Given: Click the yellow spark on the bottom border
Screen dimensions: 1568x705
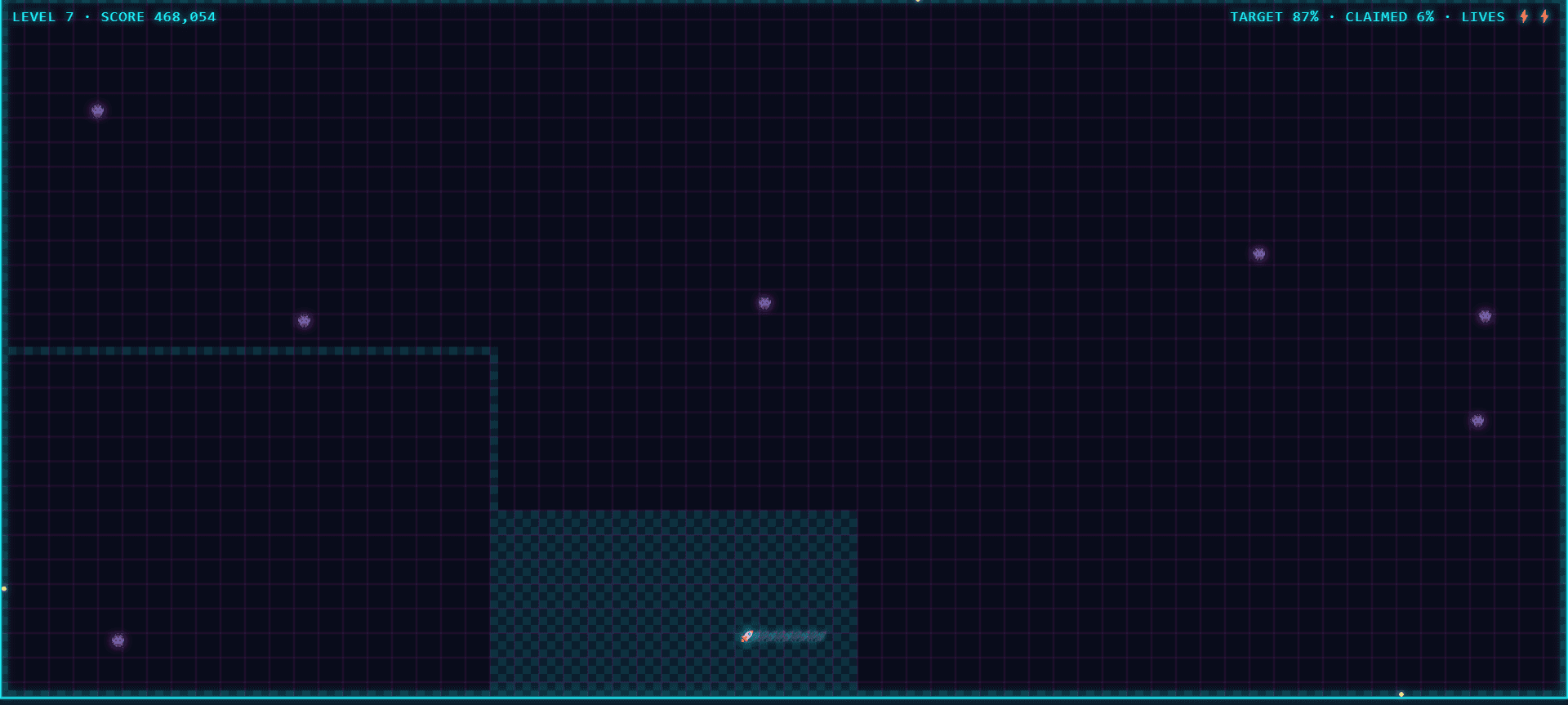Looking at the screenshot, I should pos(1401,694).
